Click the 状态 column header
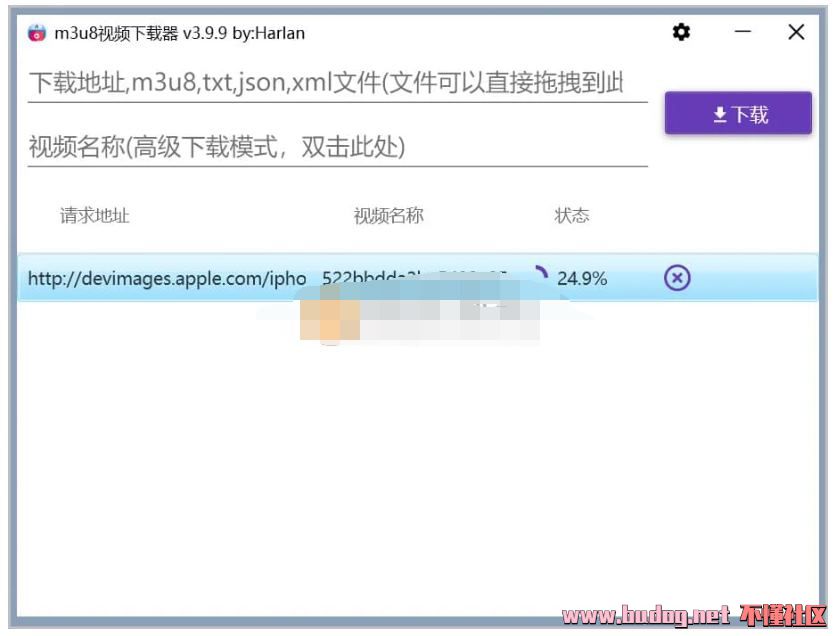 point(572,215)
